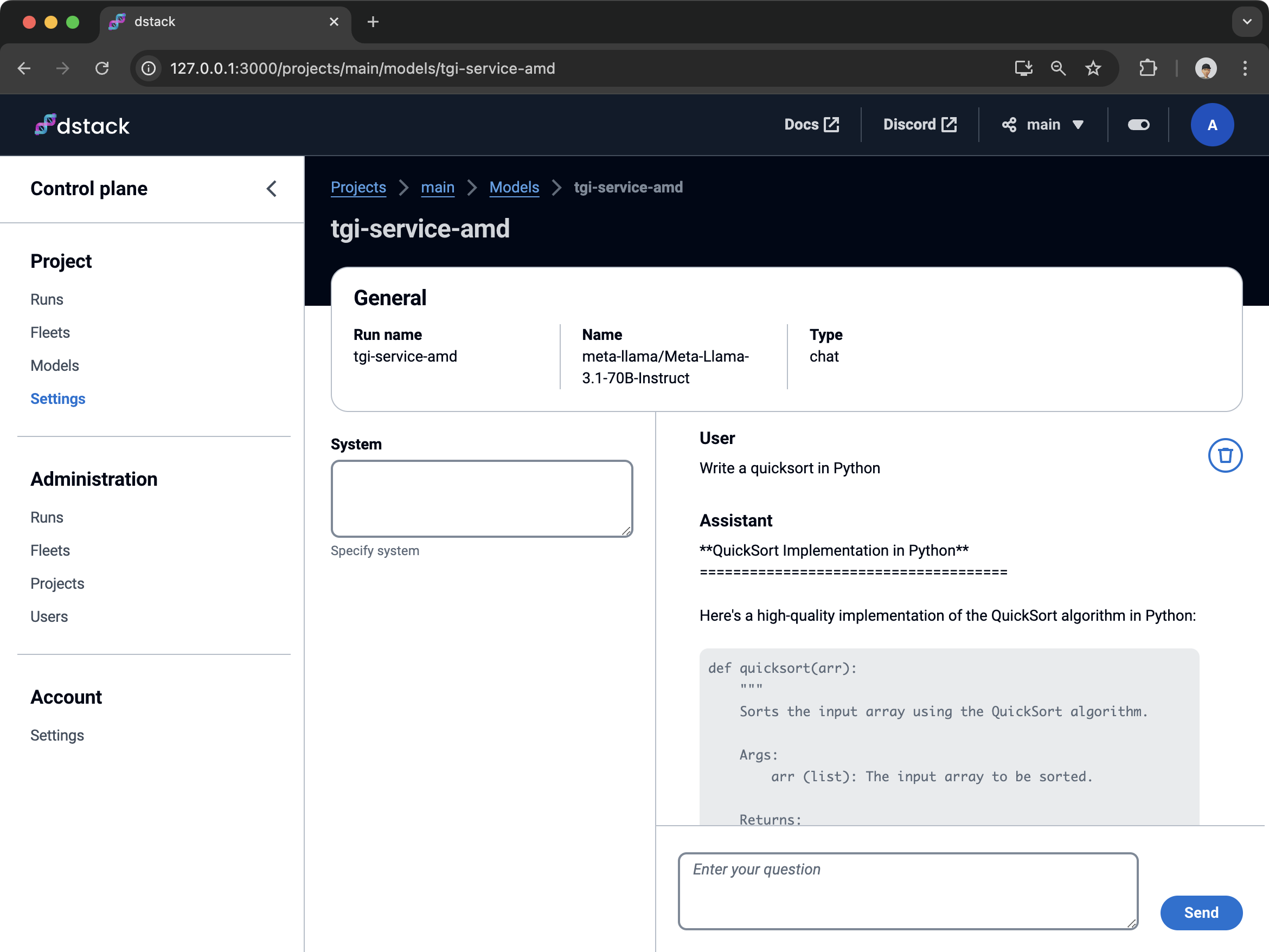Go to Projects breadcrumb
This screenshot has width=1269, height=952.
coord(358,188)
